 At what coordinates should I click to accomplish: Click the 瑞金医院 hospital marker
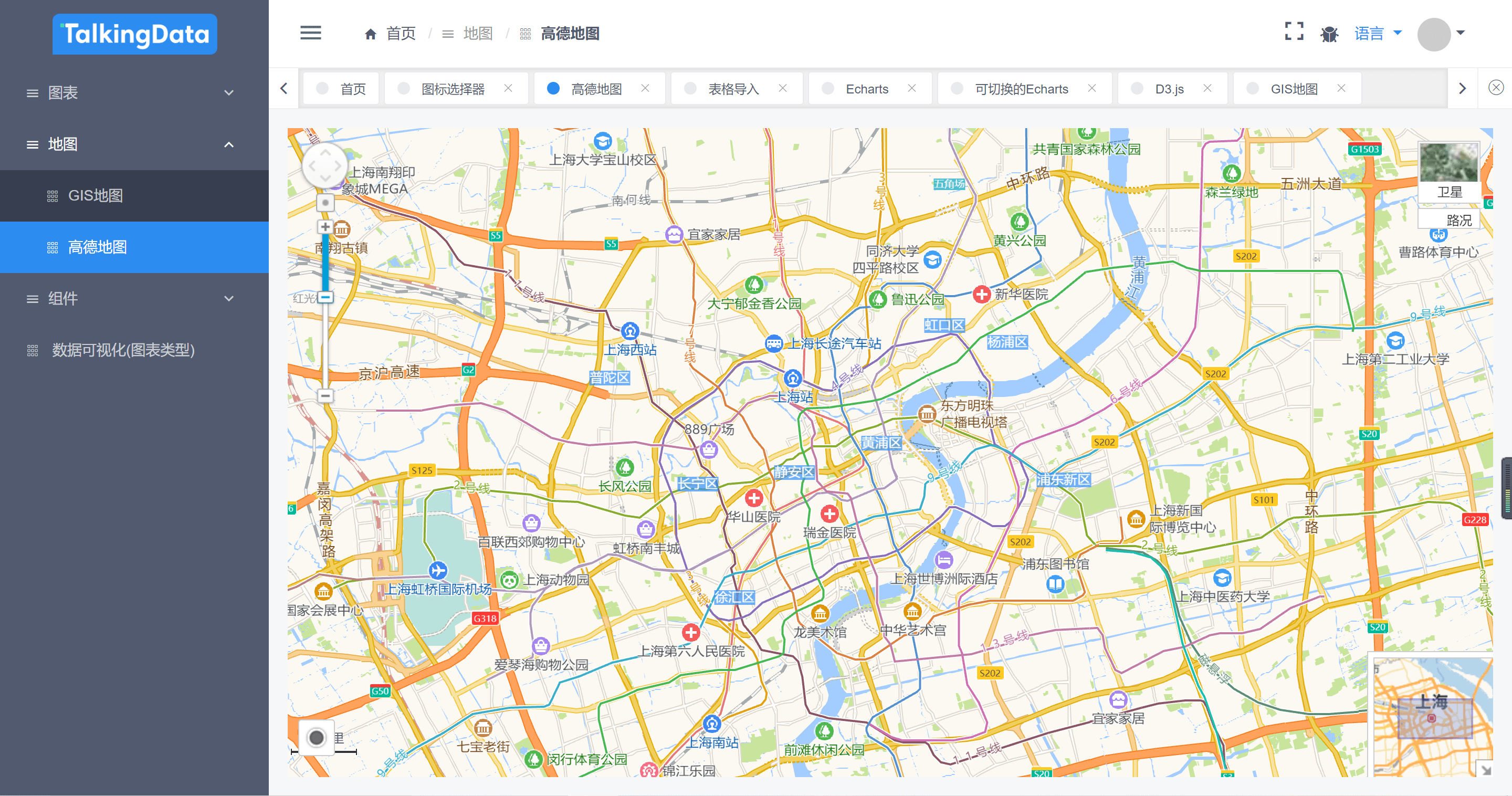(x=829, y=514)
